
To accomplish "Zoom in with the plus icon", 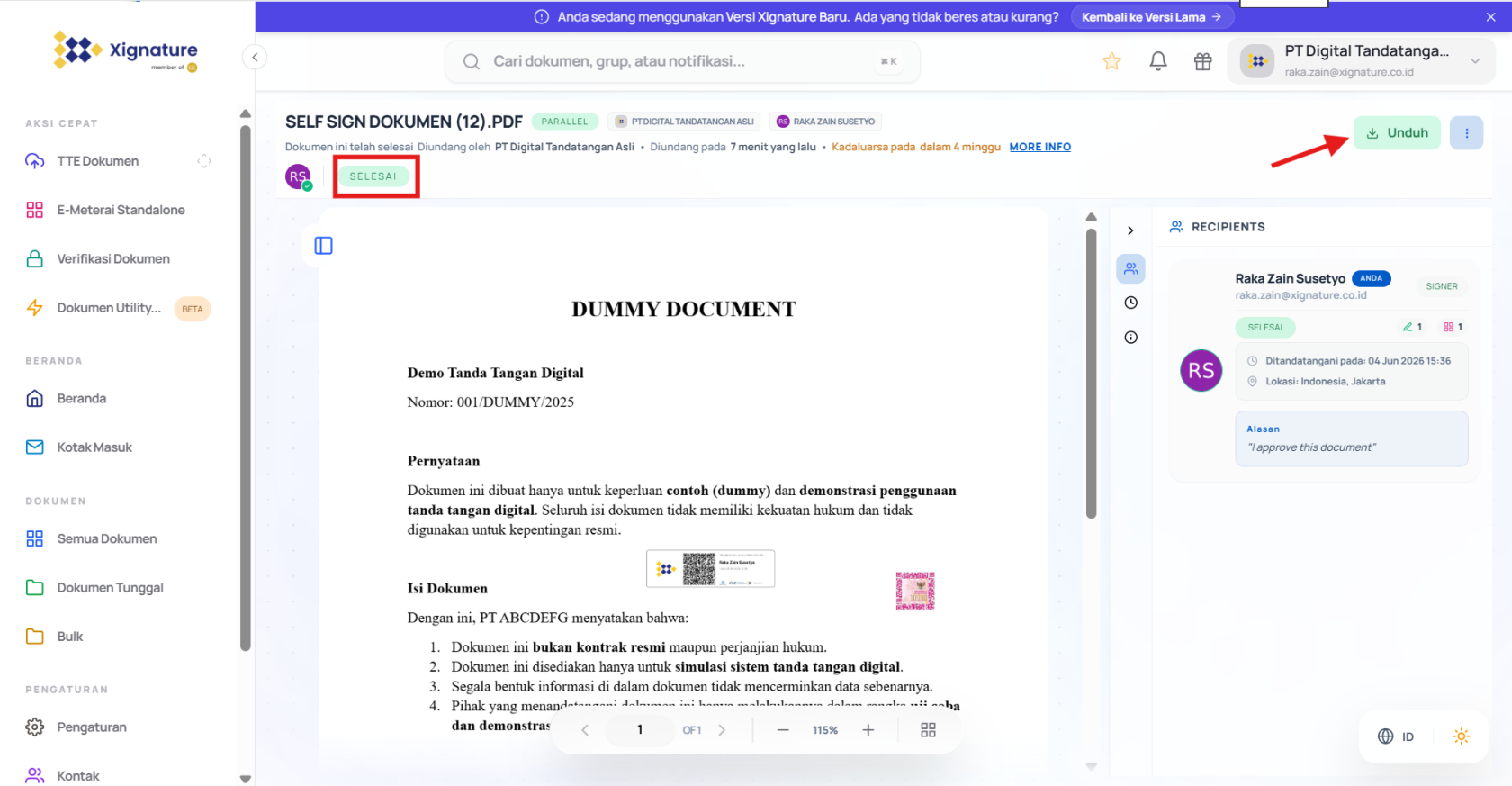I will (x=868, y=730).
